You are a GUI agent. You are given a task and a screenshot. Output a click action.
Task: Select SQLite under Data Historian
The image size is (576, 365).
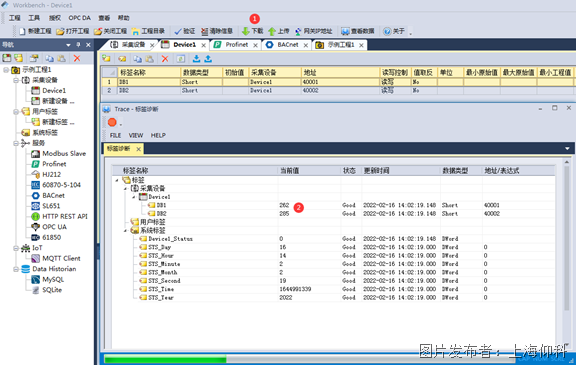tap(52, 290)
